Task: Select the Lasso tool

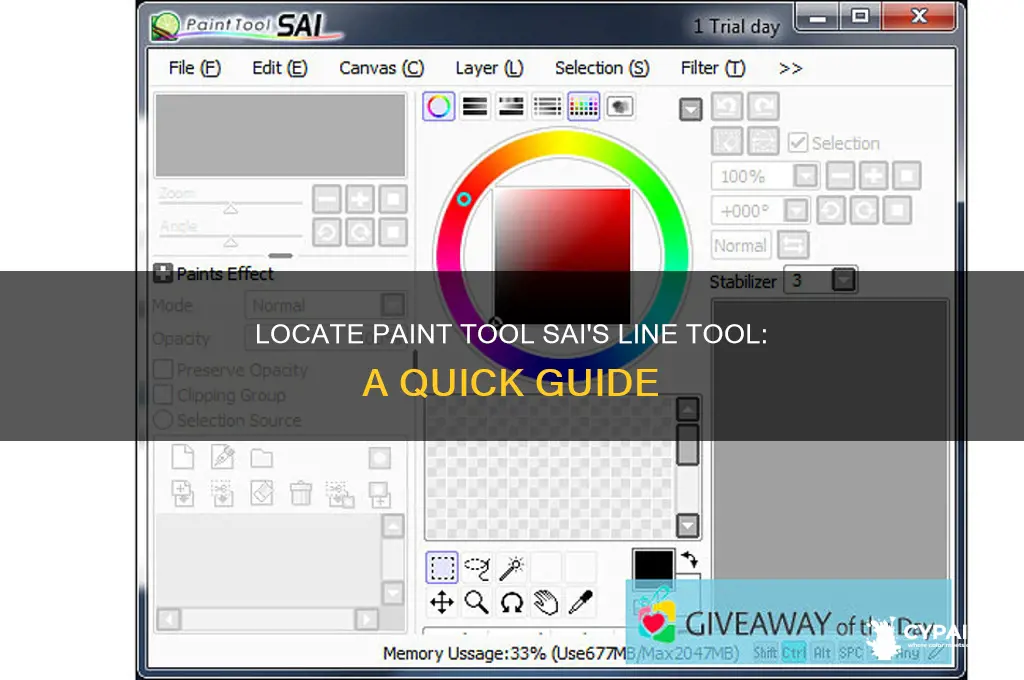Action: pos(477,567)
